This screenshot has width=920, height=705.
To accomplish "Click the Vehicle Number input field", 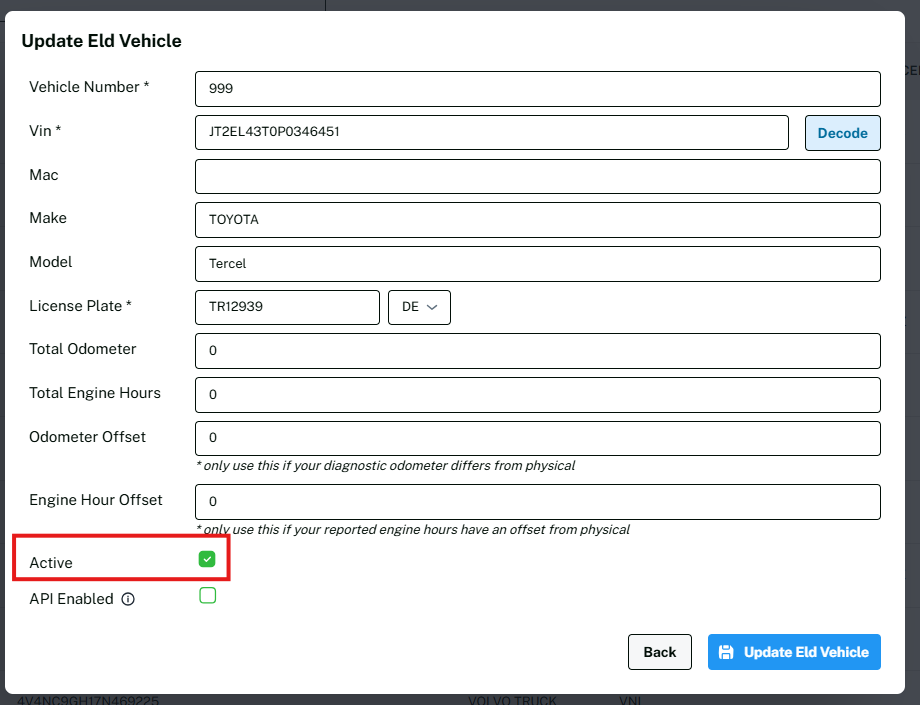I will 537,89.
